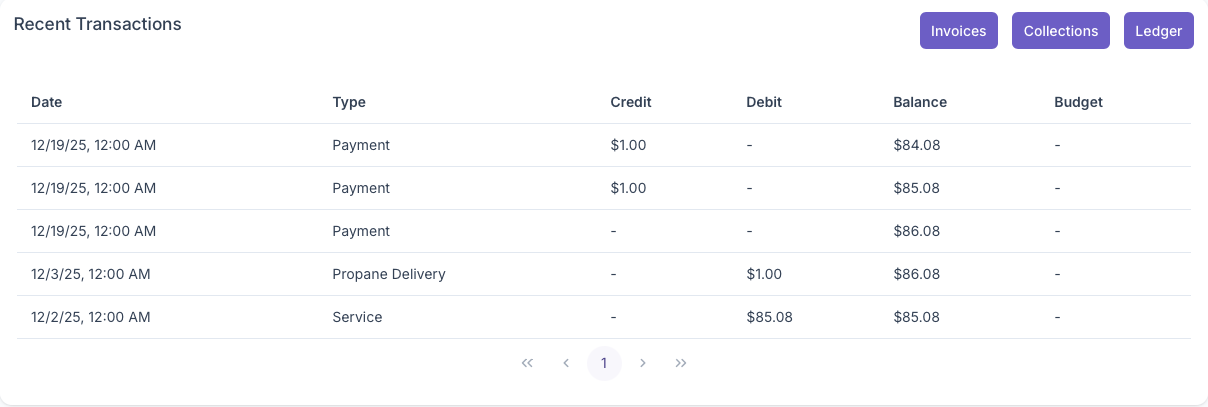Click the Balance column header
Image resolution: width=1208 pixels, height=407 pixels.
920,102
